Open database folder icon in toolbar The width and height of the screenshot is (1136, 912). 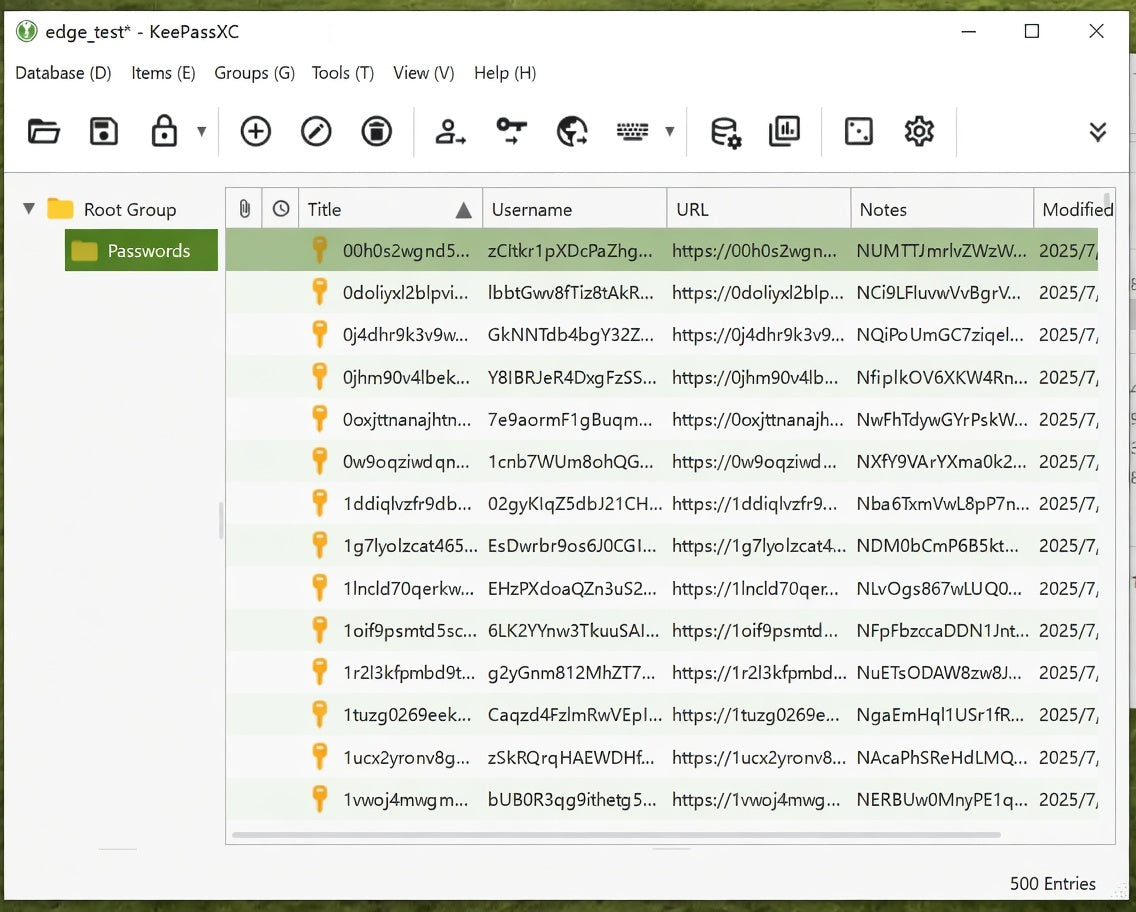pyautogui.click(x=43, y=132)
